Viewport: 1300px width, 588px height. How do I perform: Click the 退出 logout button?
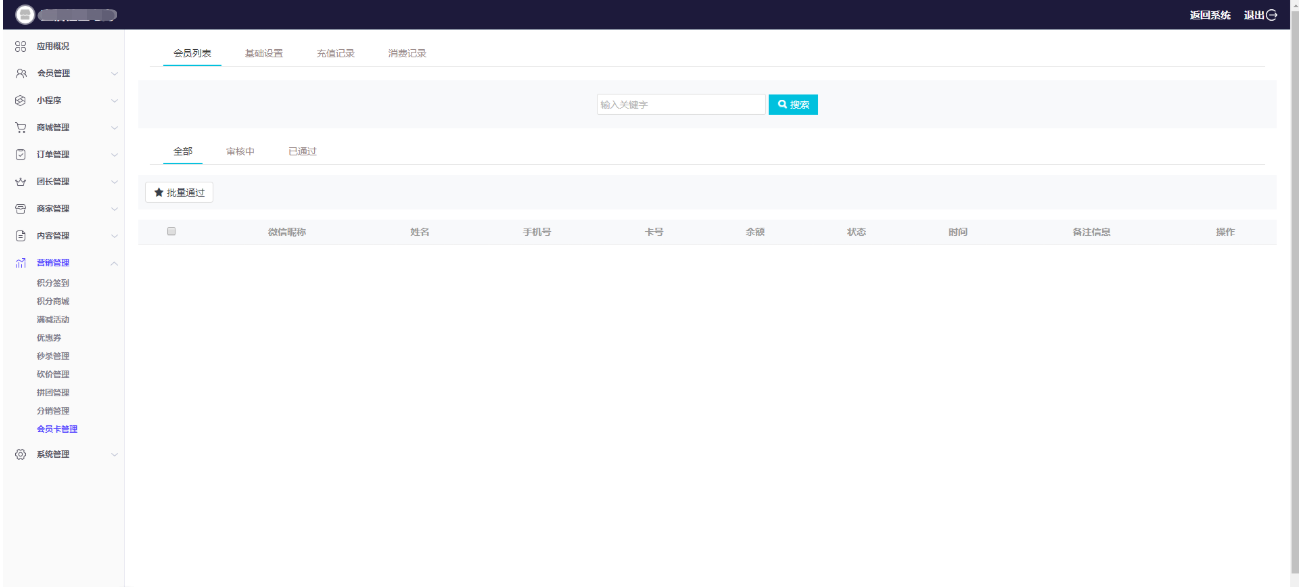coord(1260,15)
